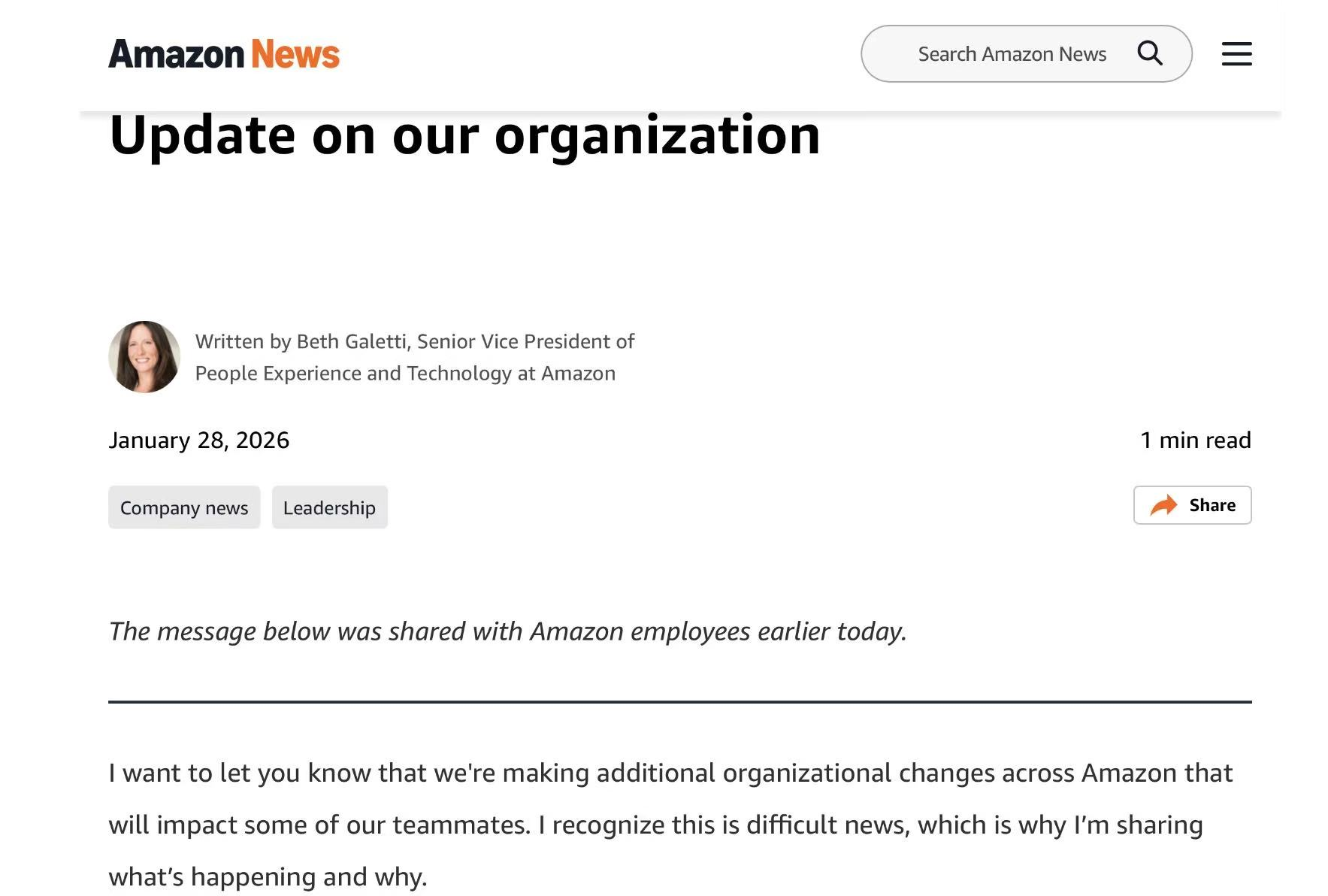This screenshot has width=1328, height=896.
Task: Click the article title heading
Action: [x=464, y=135]
